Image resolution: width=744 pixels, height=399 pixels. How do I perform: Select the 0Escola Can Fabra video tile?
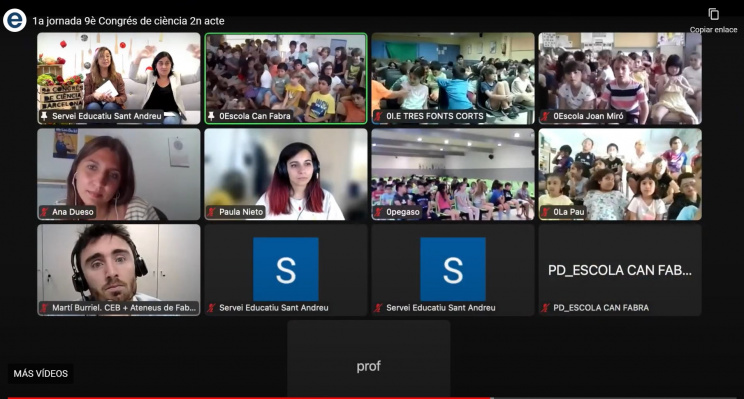tap(286, 78)
